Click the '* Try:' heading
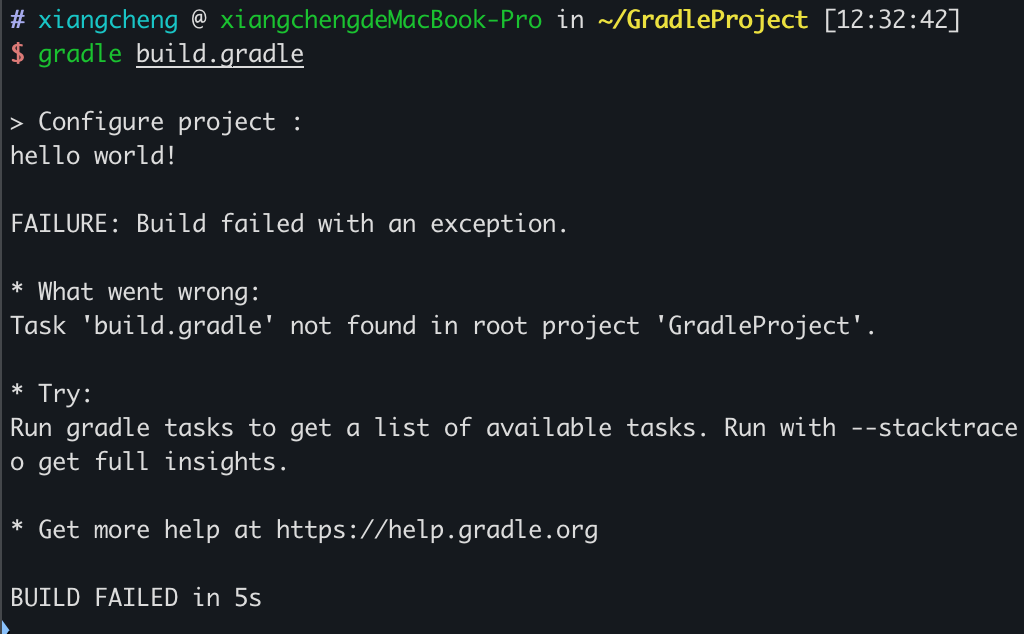The image size is (1024, 634). [x=51, y=394]
